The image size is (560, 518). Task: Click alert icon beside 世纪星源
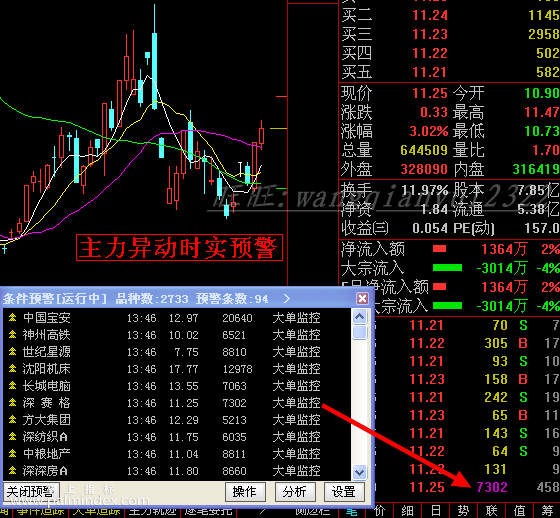(12, 352)
